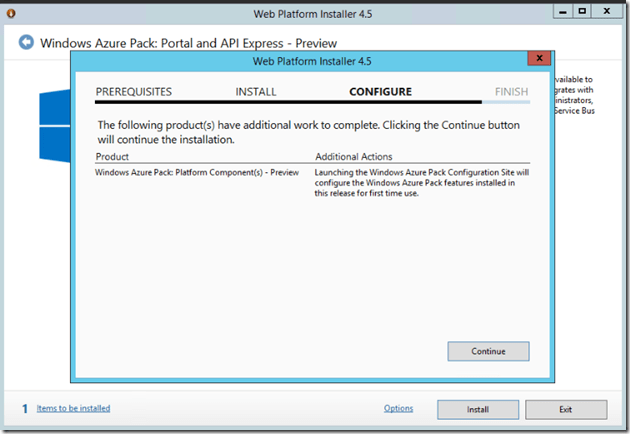Click the Additional Actions column header
This screenshot has height=434, width=630.
[353, 157]
